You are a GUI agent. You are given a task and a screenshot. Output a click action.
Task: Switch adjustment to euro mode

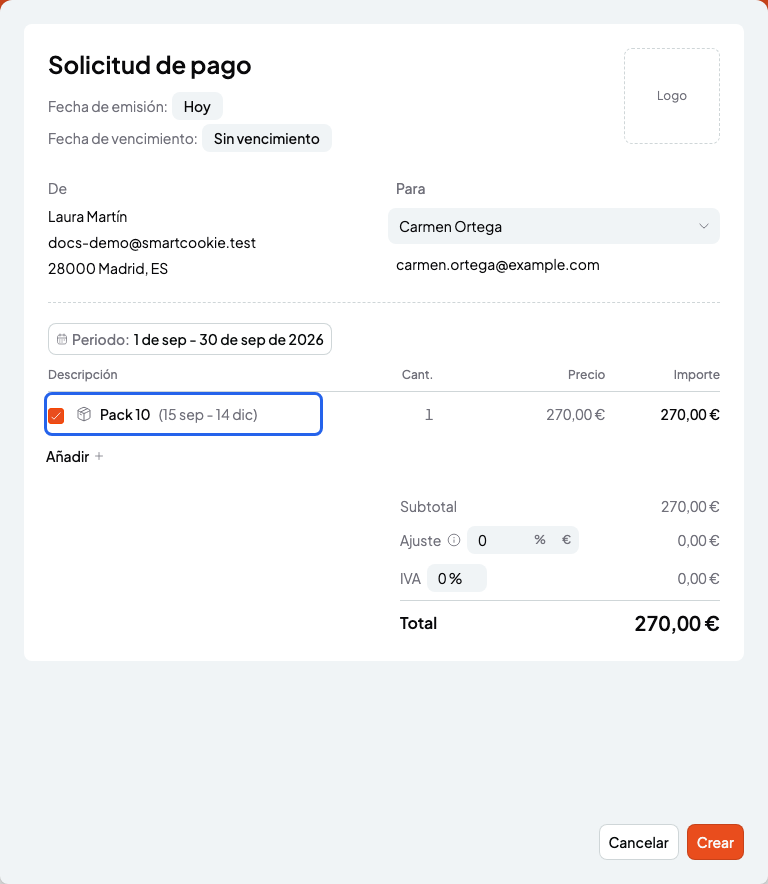[566, 540]
